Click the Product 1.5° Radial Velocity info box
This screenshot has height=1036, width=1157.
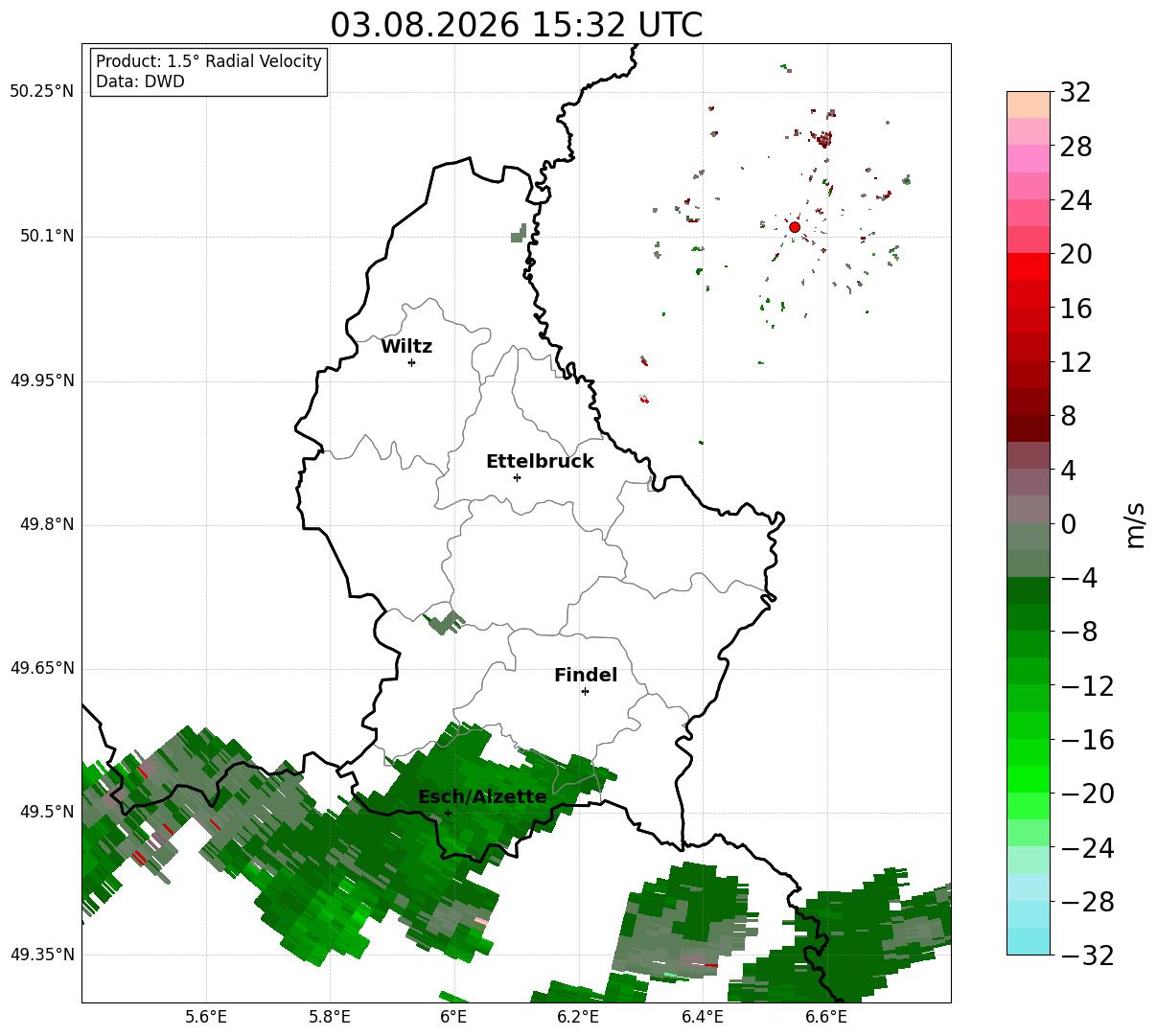(x=209, y=72)
